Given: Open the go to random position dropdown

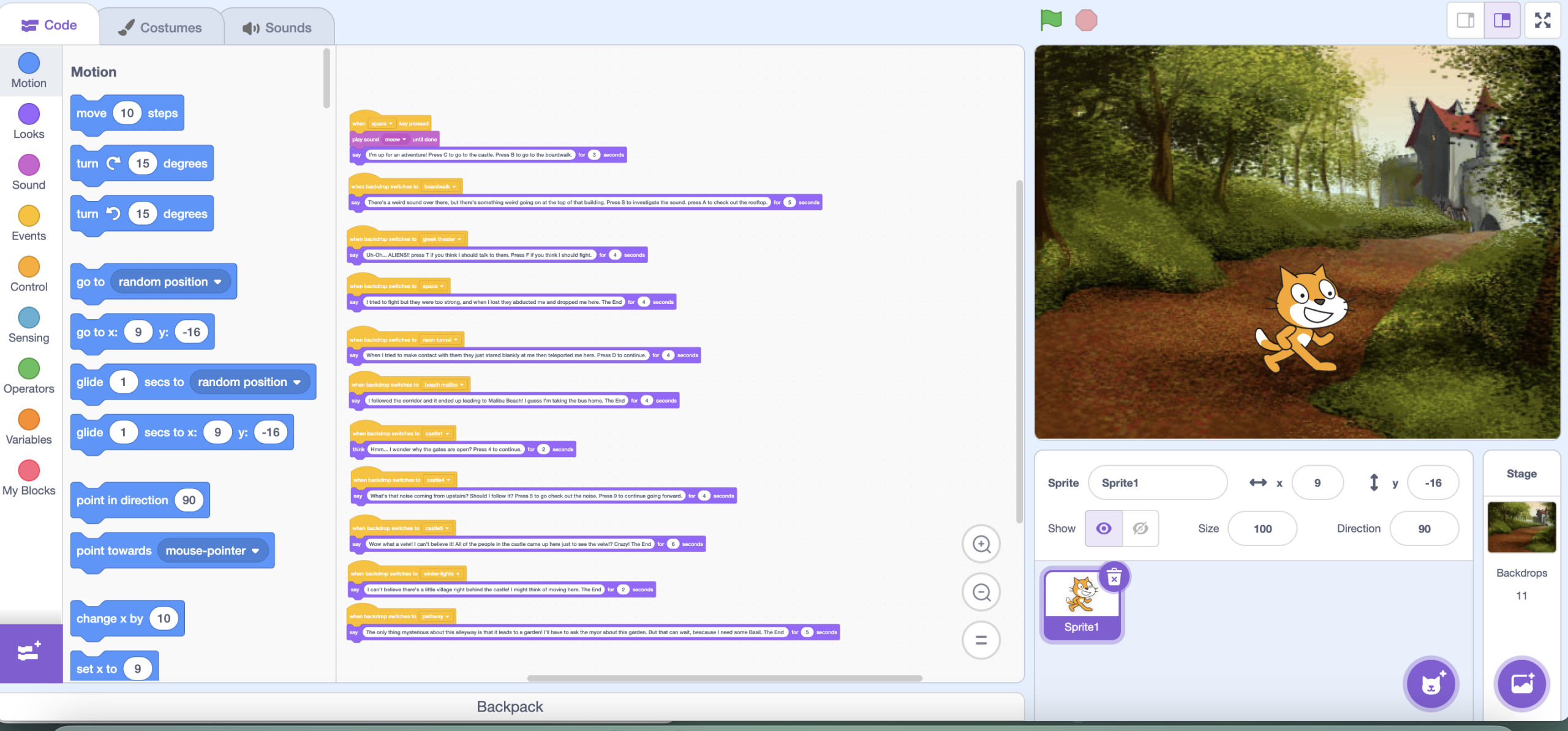Looking at the screenshot, I should pos(170,282).
